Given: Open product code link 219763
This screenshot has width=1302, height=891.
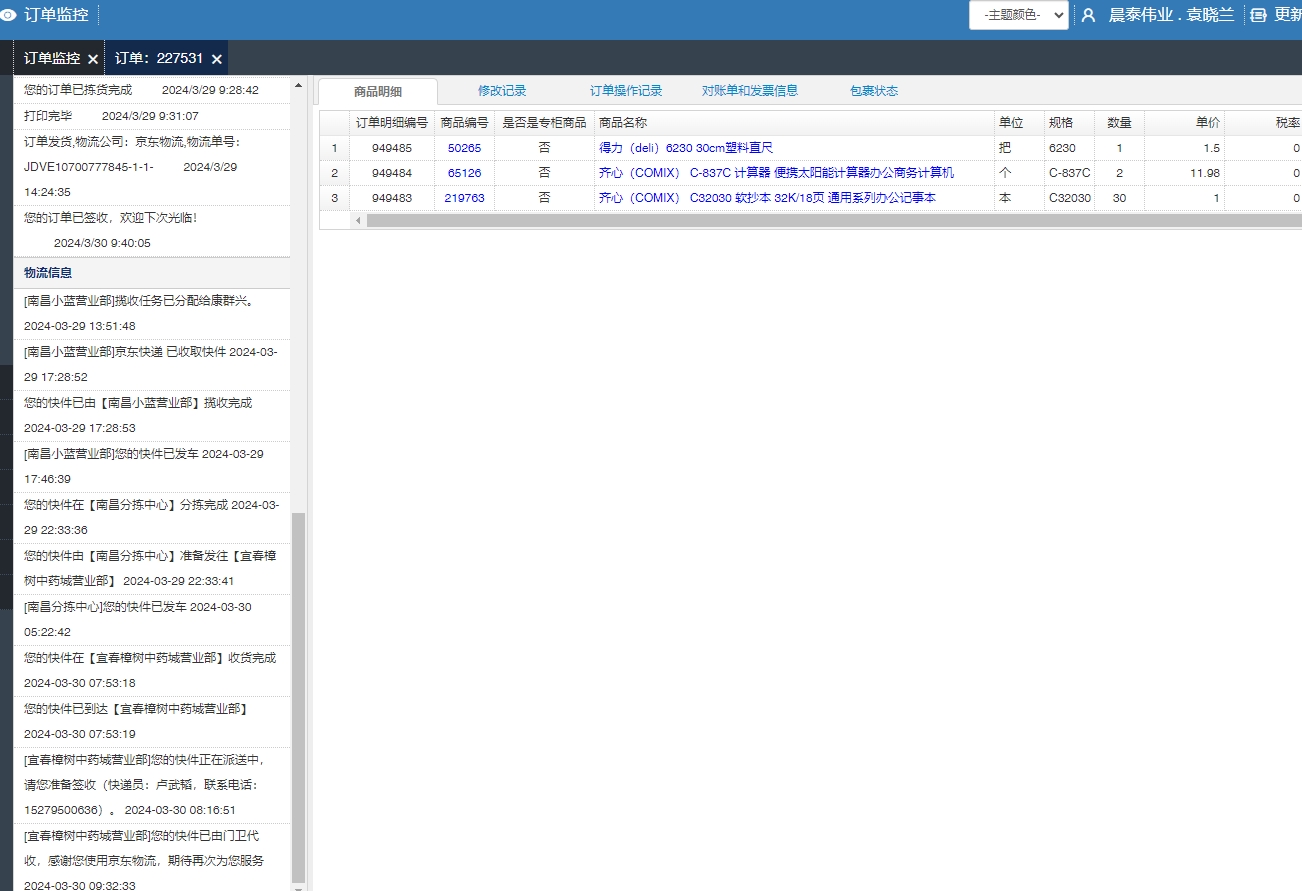Looking at the screenshot, I should point(464,198).
